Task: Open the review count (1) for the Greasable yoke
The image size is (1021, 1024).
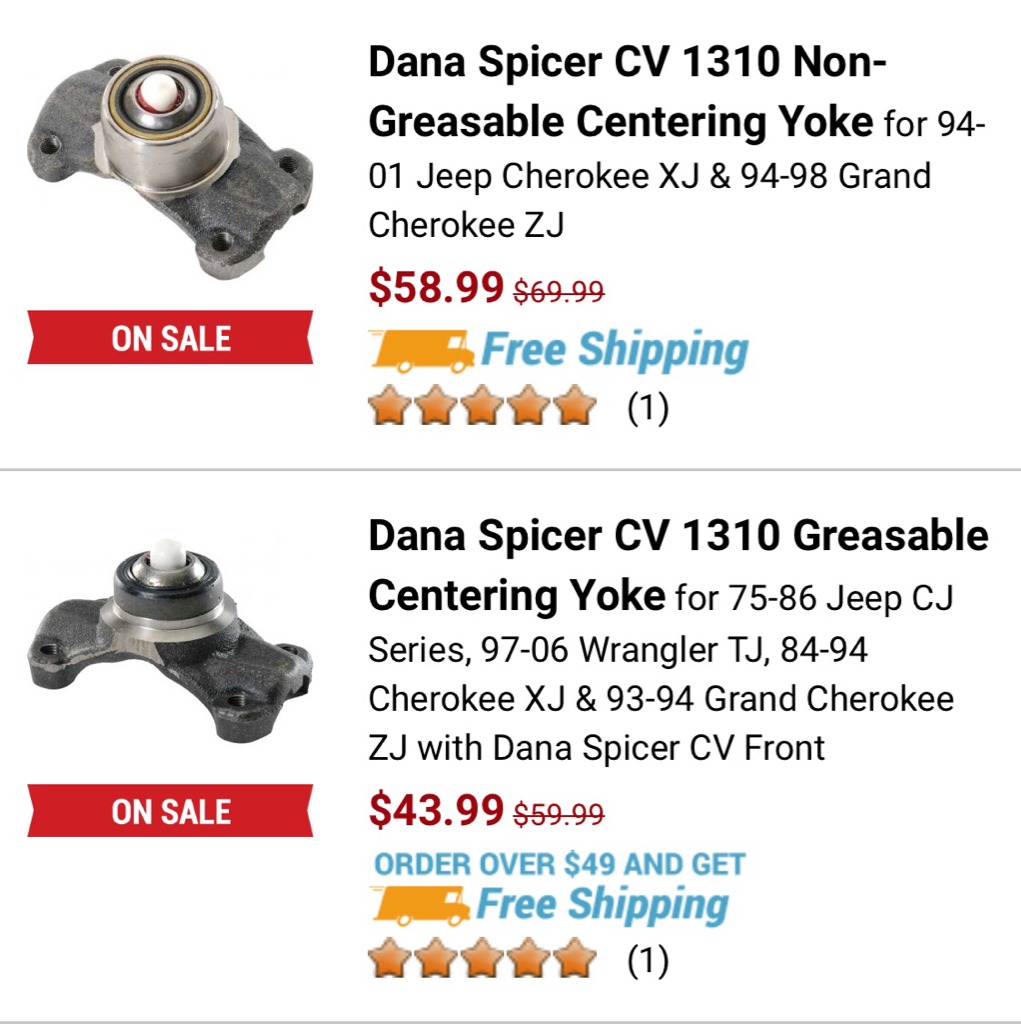Action: tap(647, 962)
